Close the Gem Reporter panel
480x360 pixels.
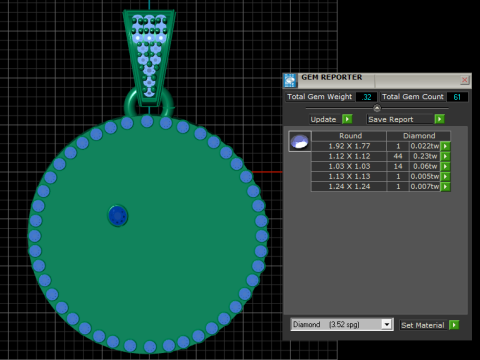click(464, 80)
